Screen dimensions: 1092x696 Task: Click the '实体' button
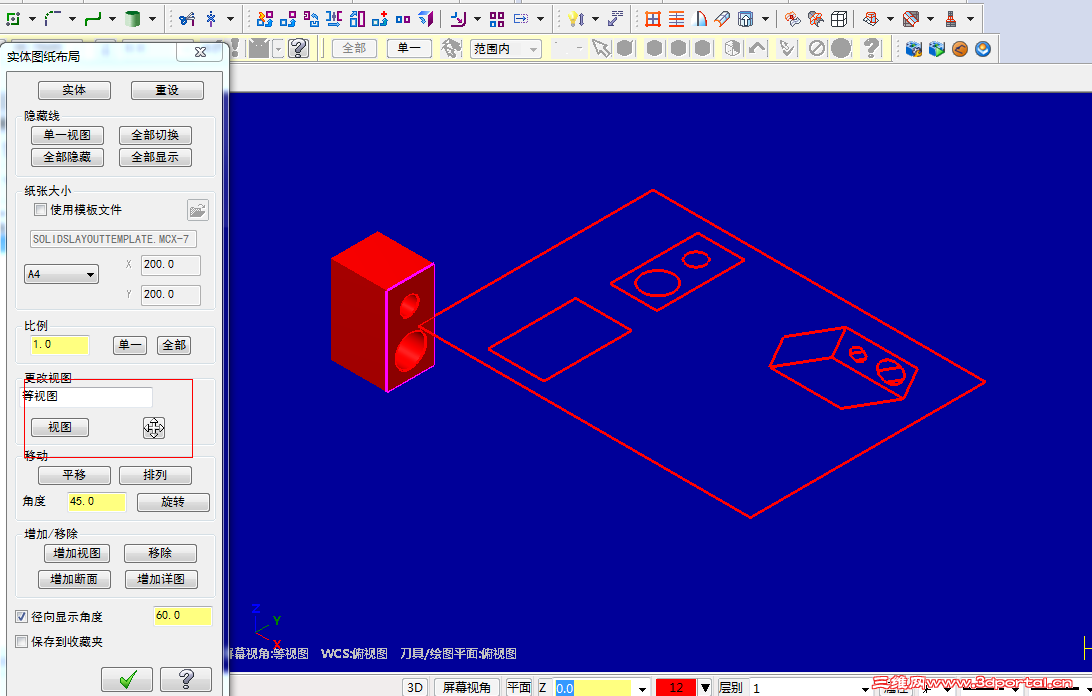[x=74, y=90]
